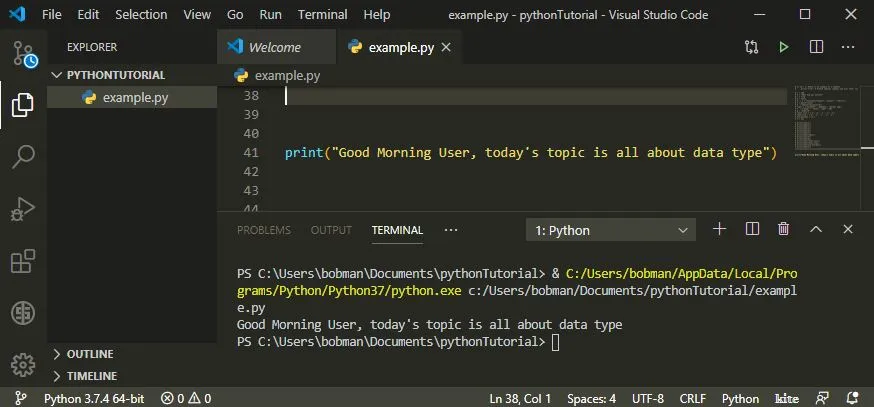Image resolution: width=874 pixels, height=407 pixels.
Task: Change line ending via CRLF
Action: tap(692, 399)
